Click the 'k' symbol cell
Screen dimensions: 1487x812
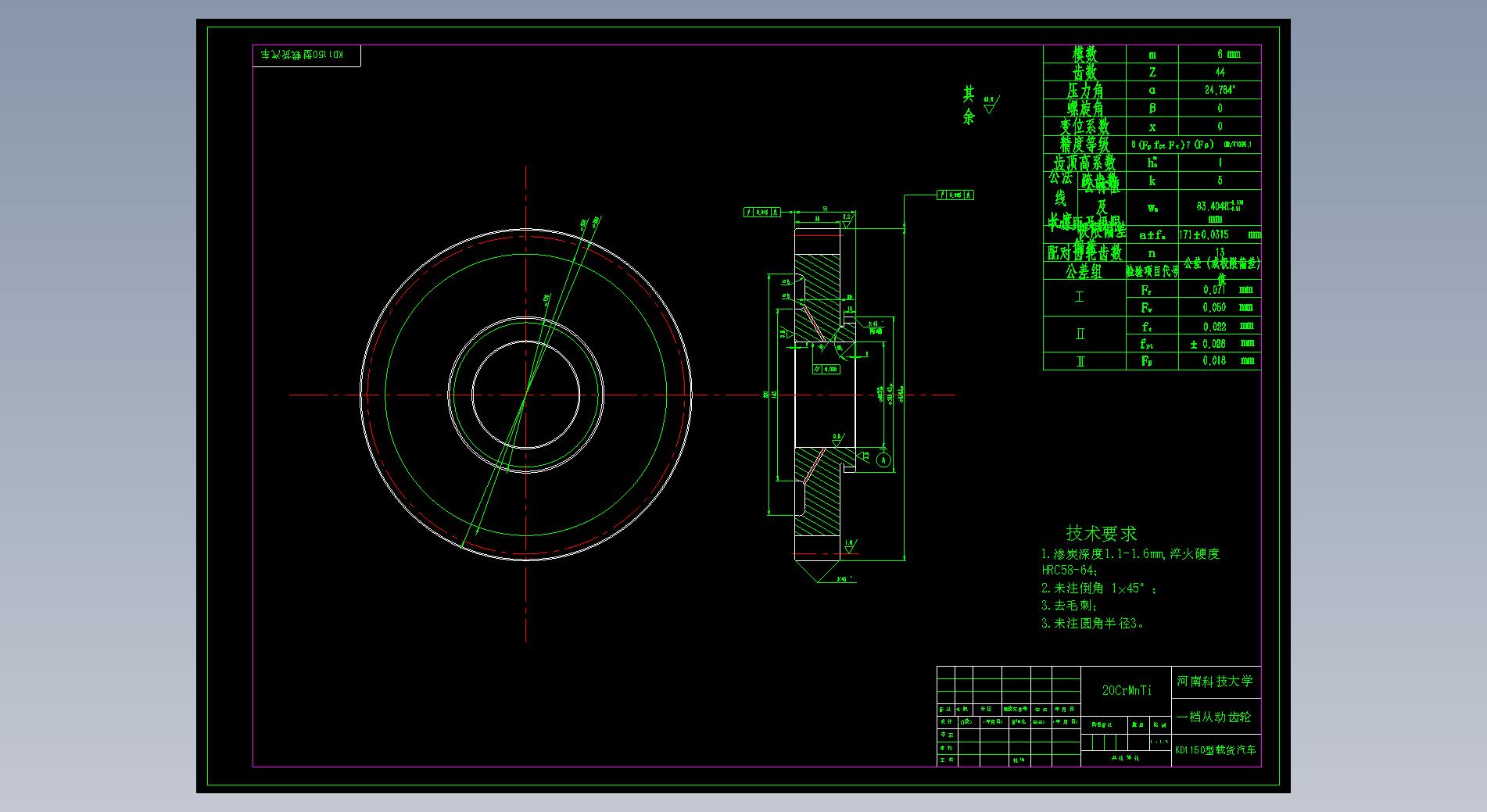pyautogui.click(x=1152, y=181)
